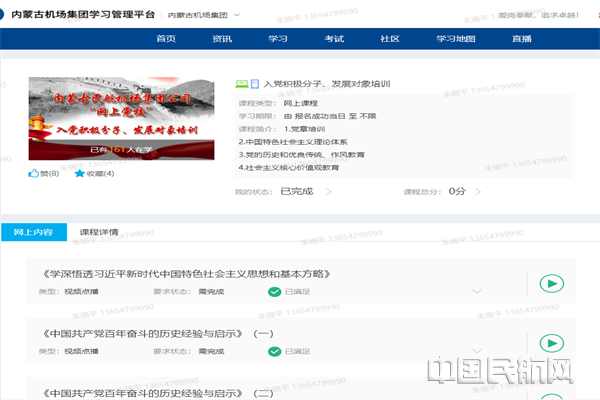
Task: Click the 已有161人在学 learner count text
Action: [x=121, y=150]
